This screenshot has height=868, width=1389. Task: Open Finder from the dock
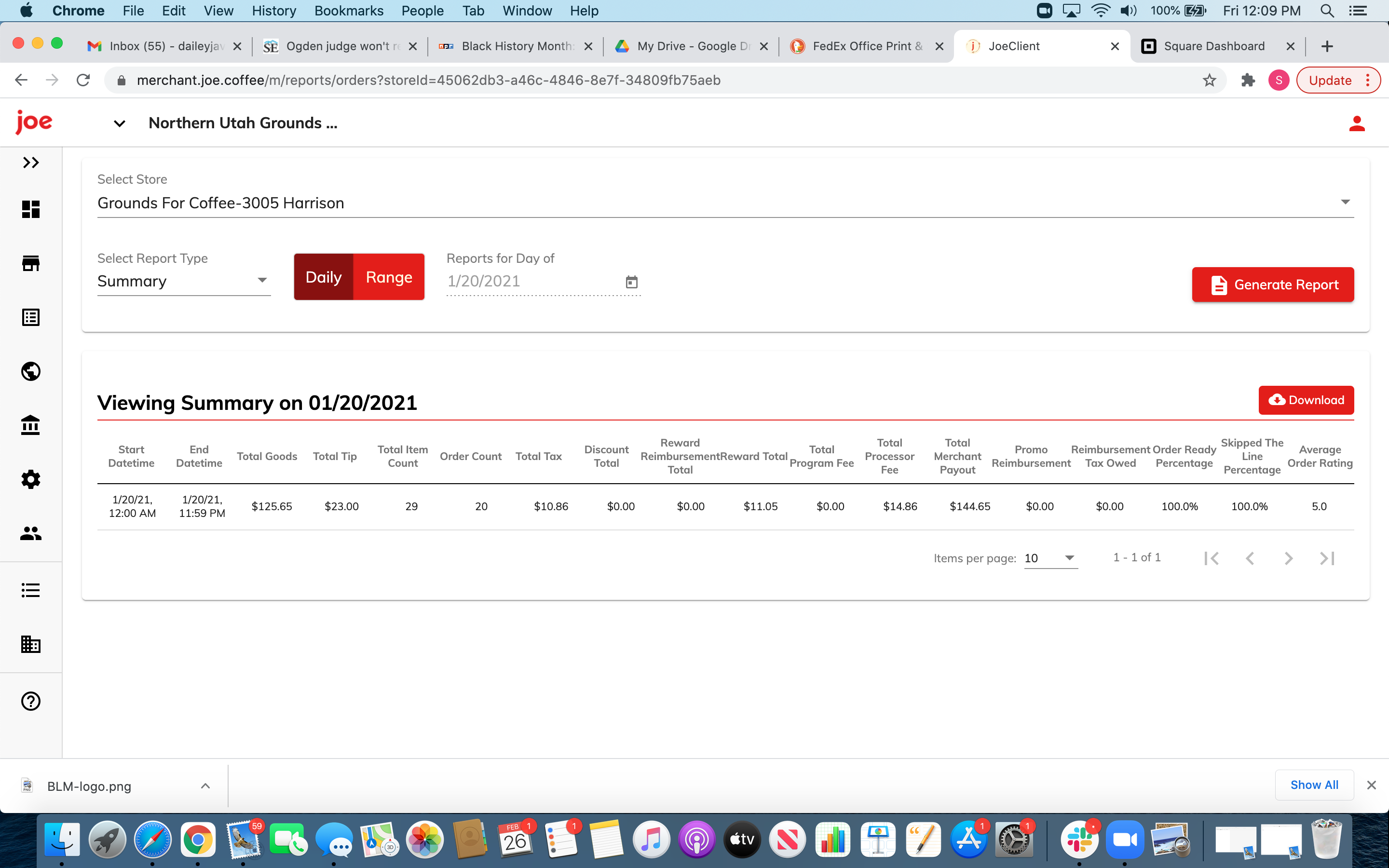62,840
